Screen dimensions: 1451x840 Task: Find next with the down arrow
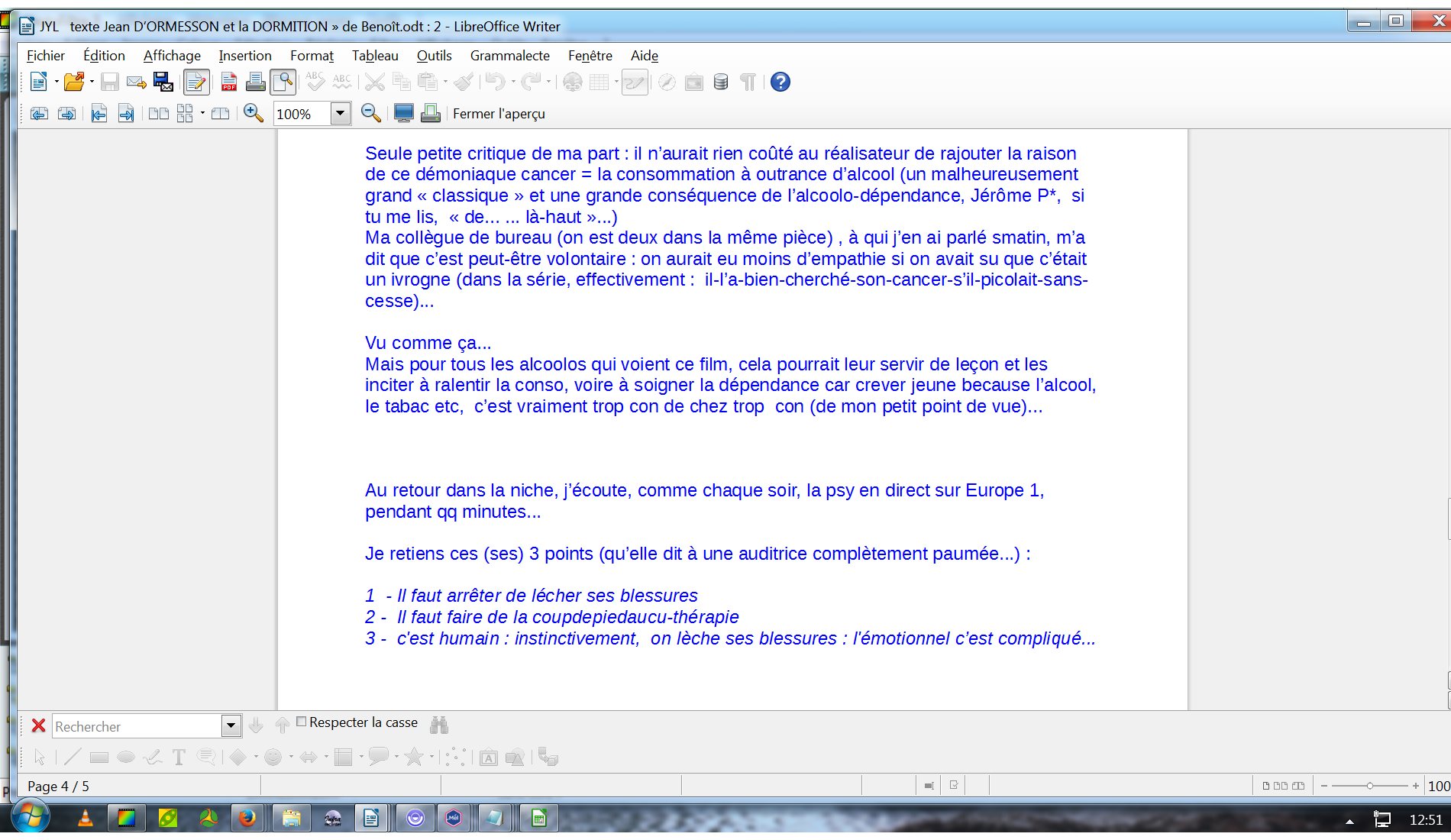[256, 725]
